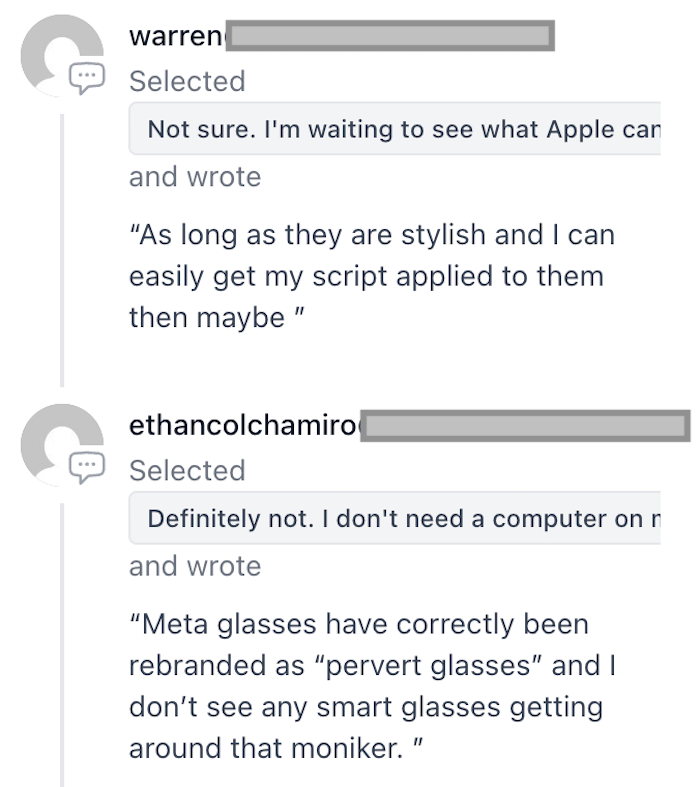Click "and wrote" text below ethancolchamiro's answer
Screen dimensions: 700x787
[195, 566]
